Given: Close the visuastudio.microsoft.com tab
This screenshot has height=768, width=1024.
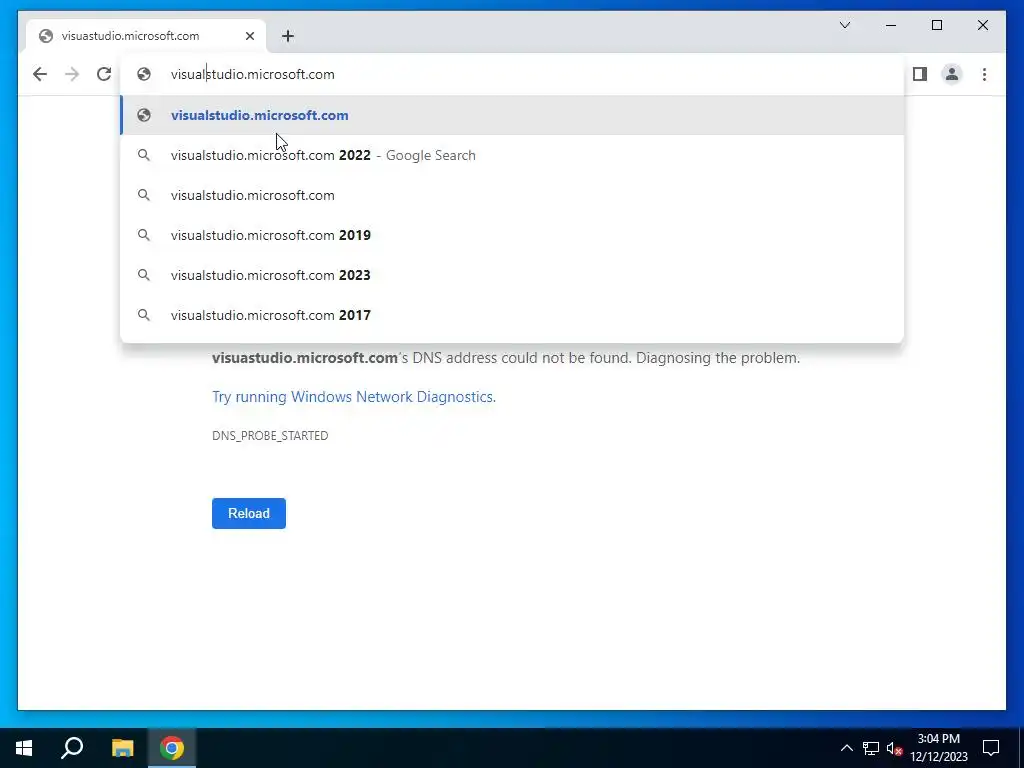Looking at the screenshot, I should 249,36.
